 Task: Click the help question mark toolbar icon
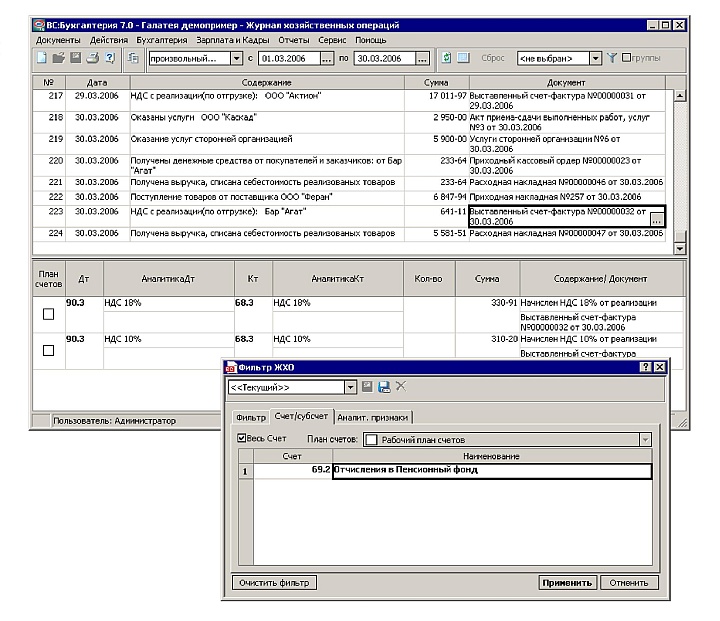point(109,59)
